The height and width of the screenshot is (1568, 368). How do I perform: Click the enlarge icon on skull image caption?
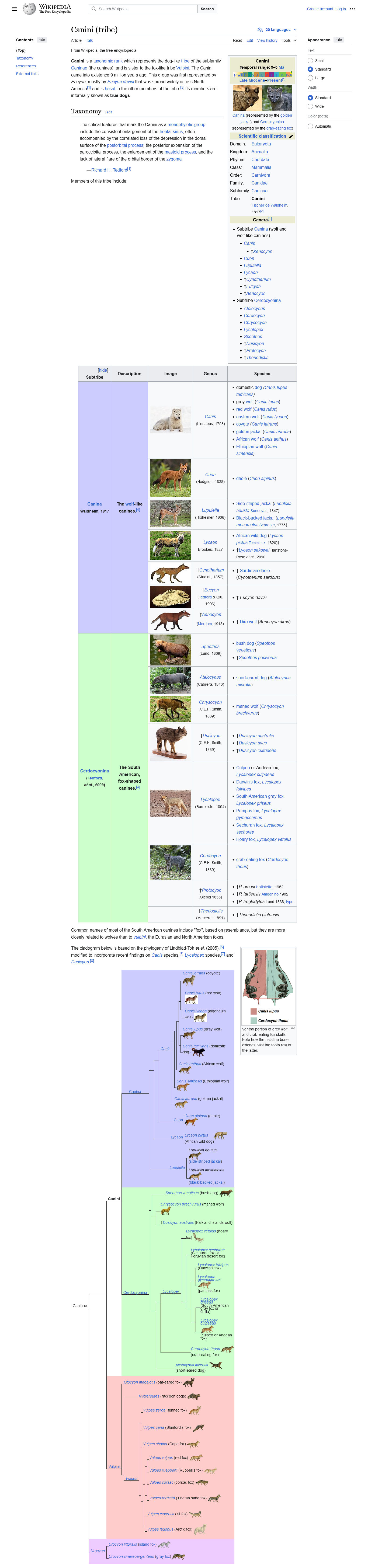pos(293,1027)
